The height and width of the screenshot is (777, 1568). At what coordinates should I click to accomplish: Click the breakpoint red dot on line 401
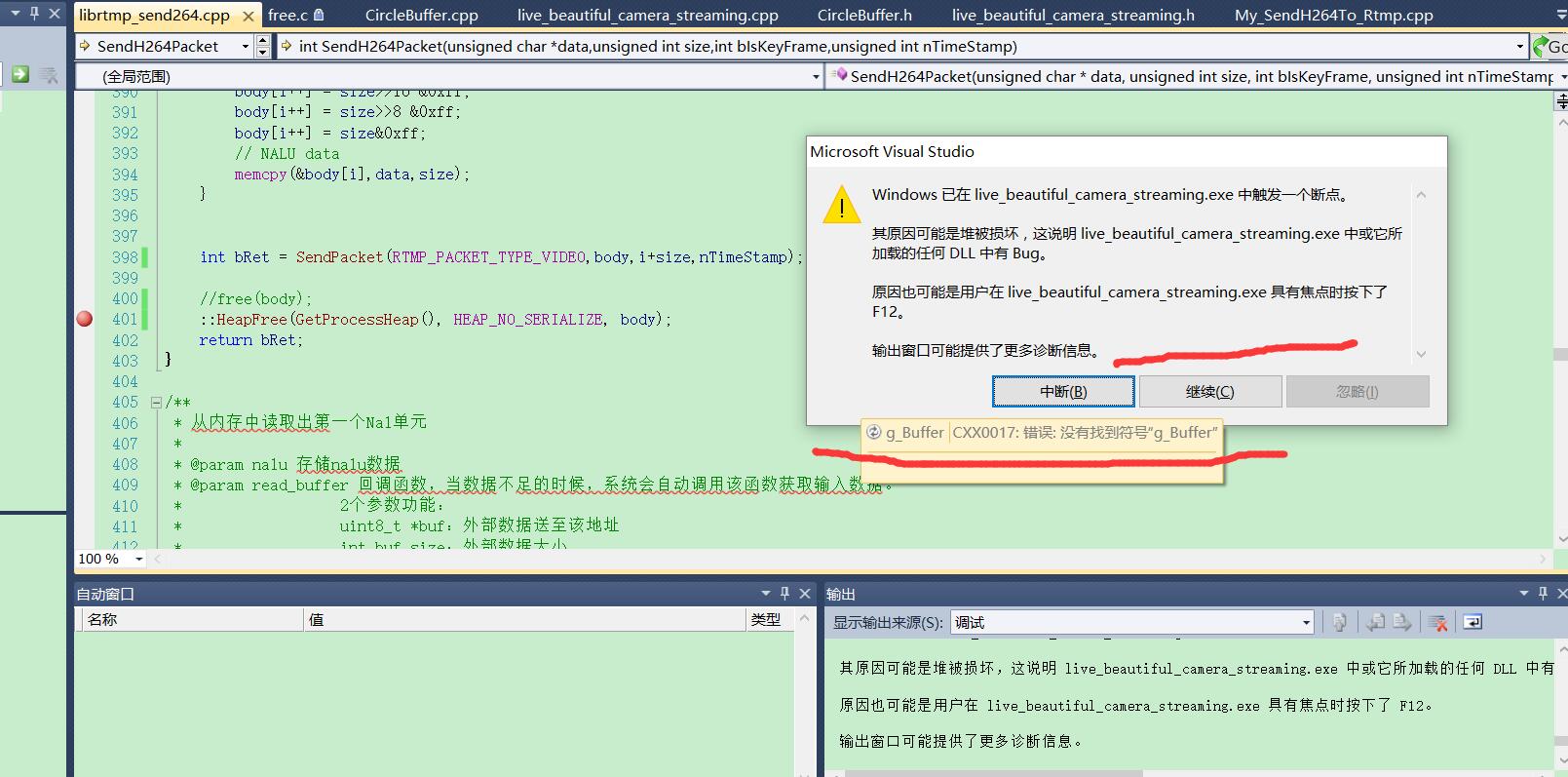[x=85, y=319]
